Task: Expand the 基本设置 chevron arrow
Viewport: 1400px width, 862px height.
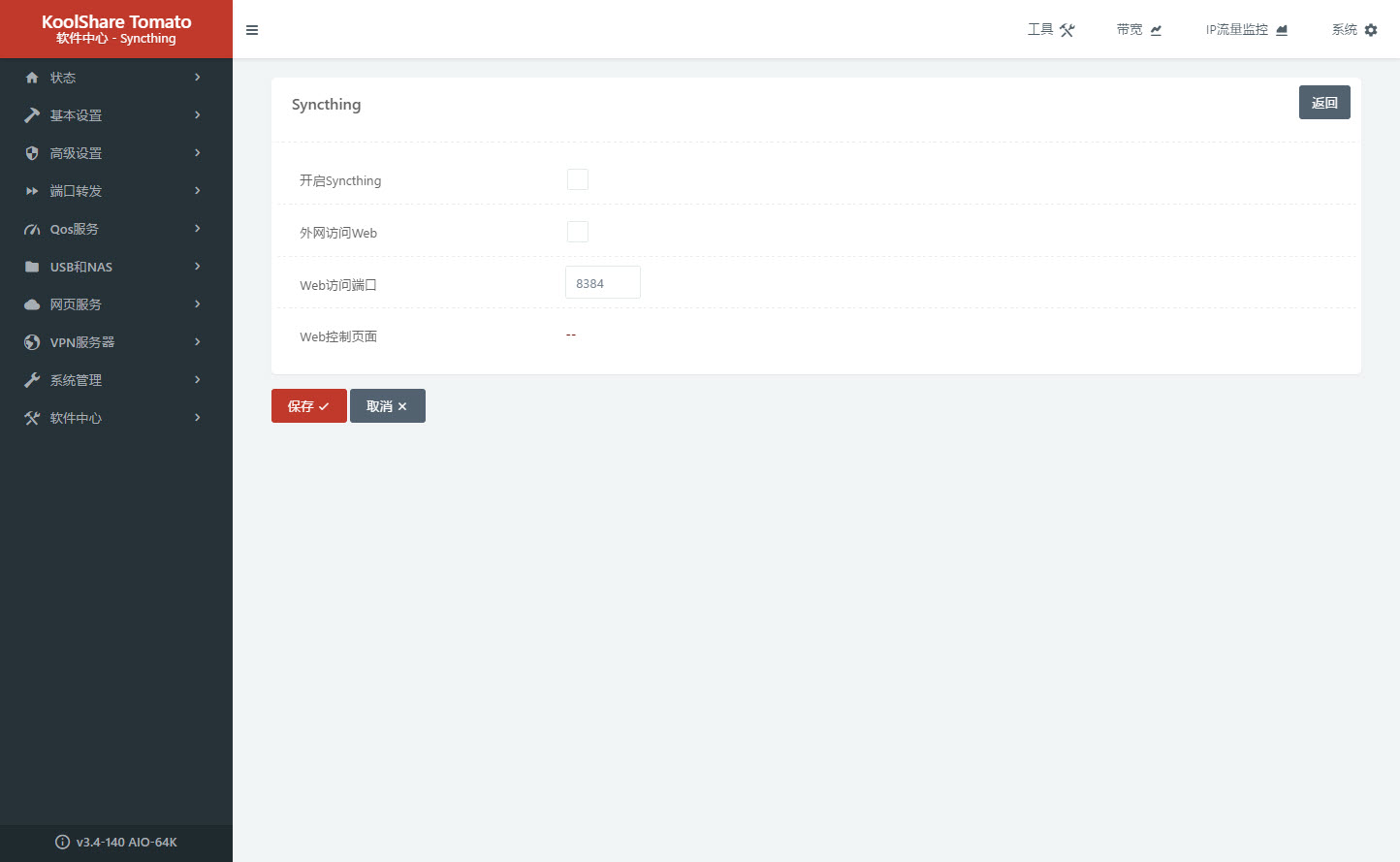Action: (198, 115)
